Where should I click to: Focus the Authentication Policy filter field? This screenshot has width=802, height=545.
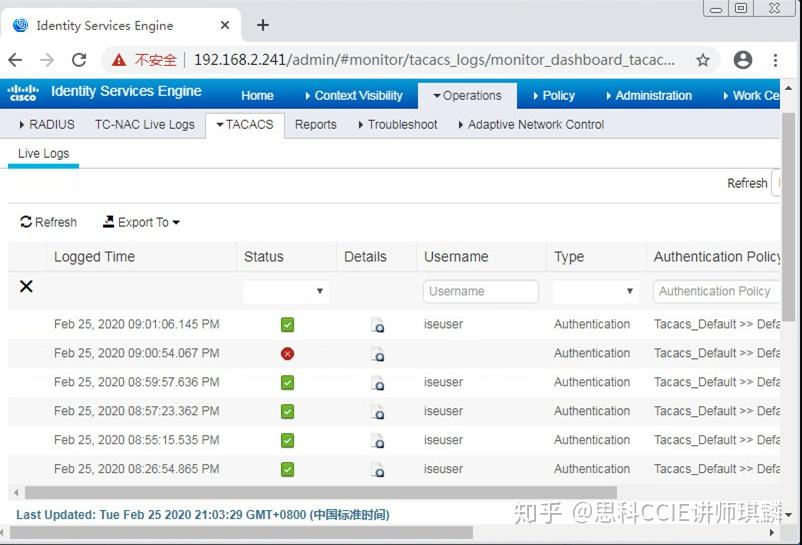[x=716, y=291]
